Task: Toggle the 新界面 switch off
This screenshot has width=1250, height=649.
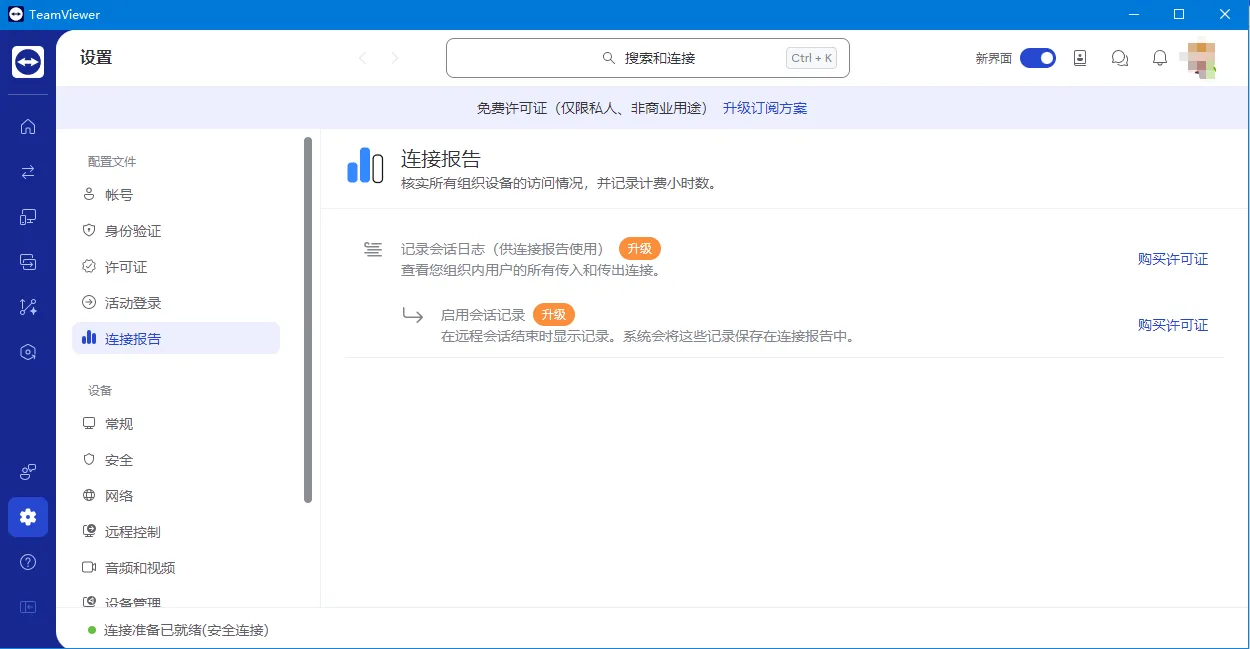Action: [1038, 58]
